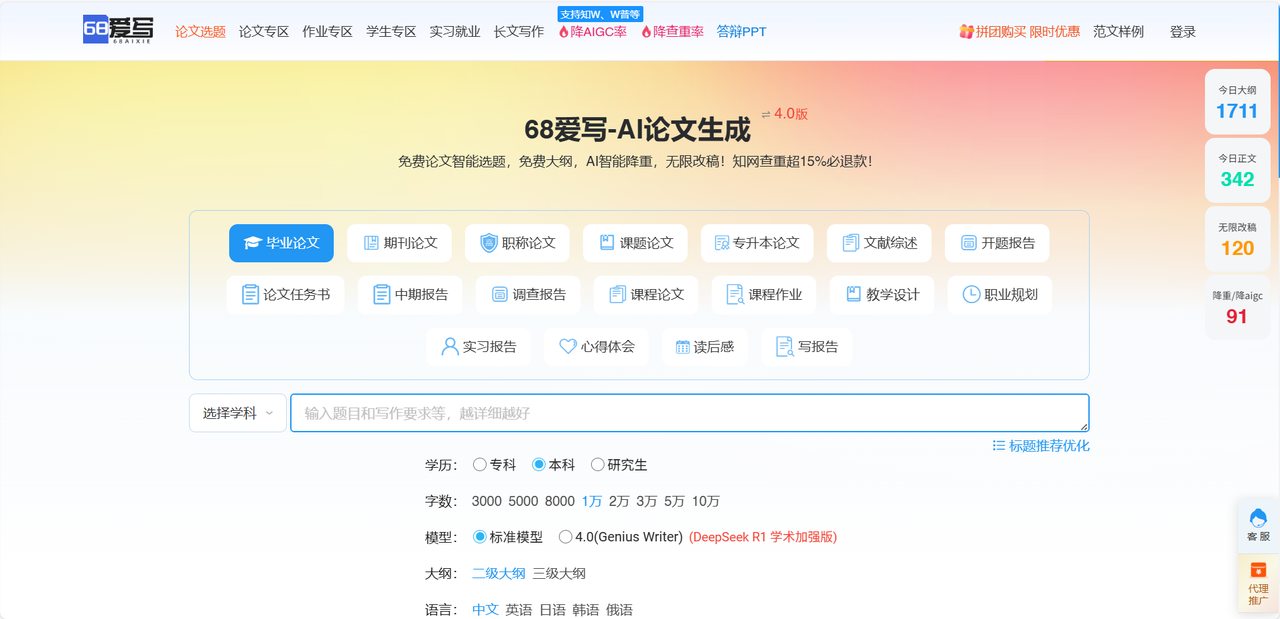This screenshot has width=1280, height=619.
Task: Click the 专升本论文 document icon
Action: tap(722, 243)
